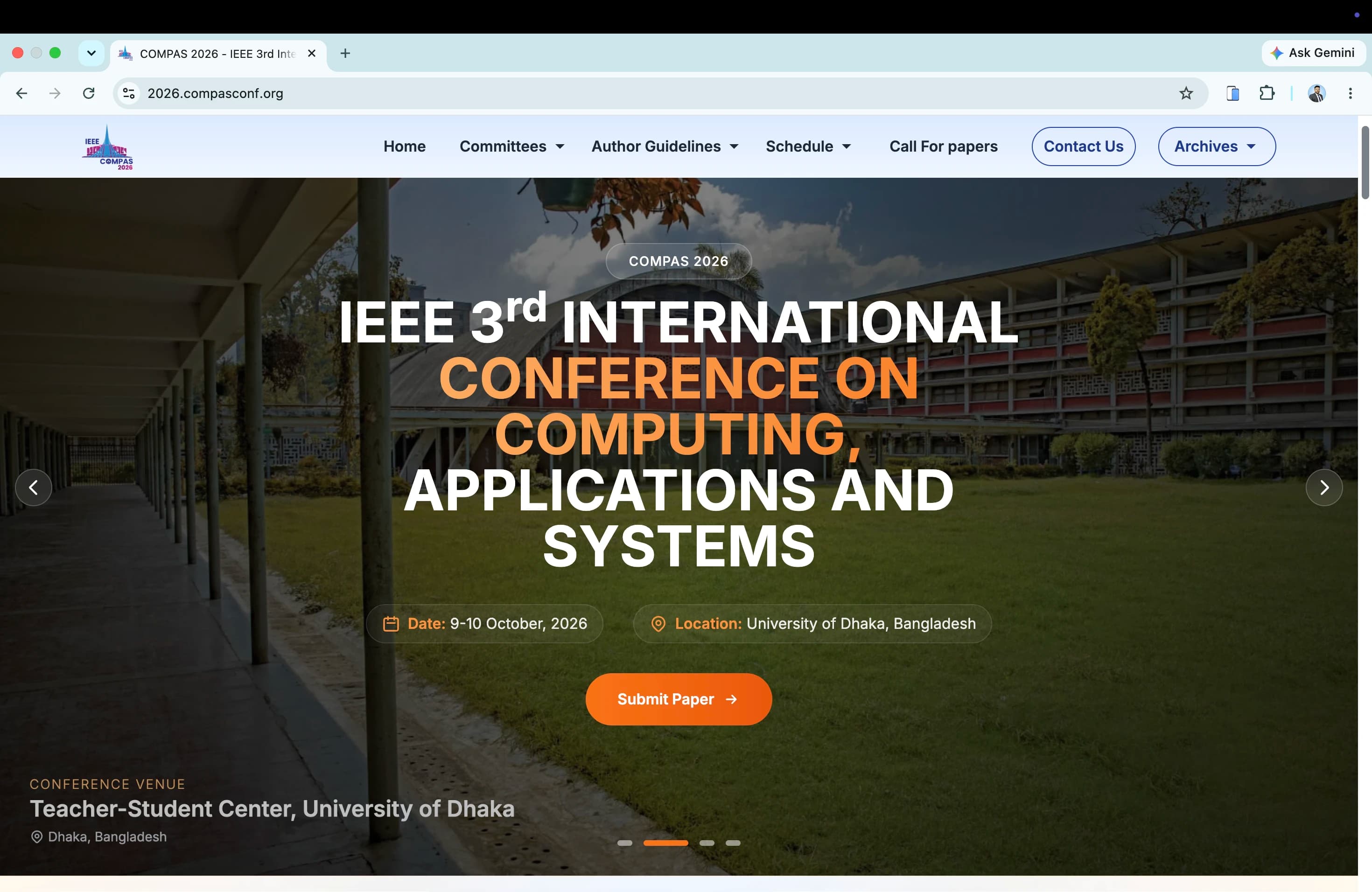Expand the Committees menu
The image size is (1372, 892).
[x=511, y=146]
